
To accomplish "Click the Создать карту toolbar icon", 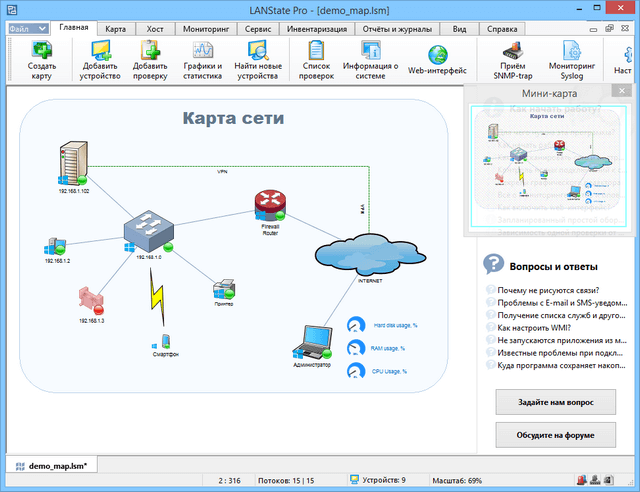I will coord(41,52).
